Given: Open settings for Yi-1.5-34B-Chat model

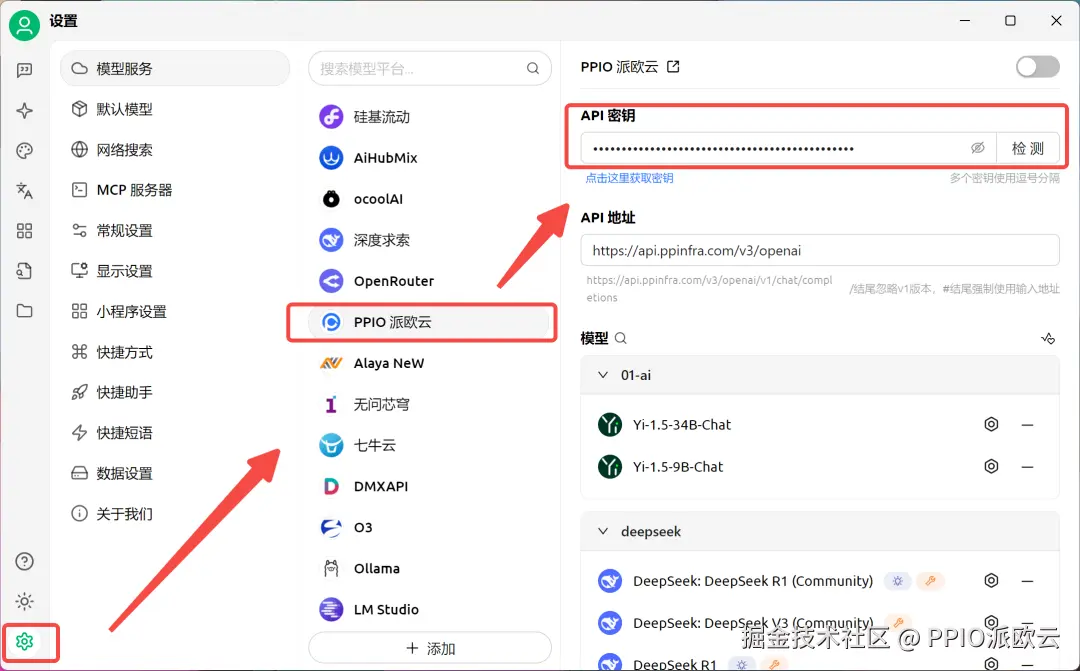Looking at the screenshot, I should click(x=991, y=424).
